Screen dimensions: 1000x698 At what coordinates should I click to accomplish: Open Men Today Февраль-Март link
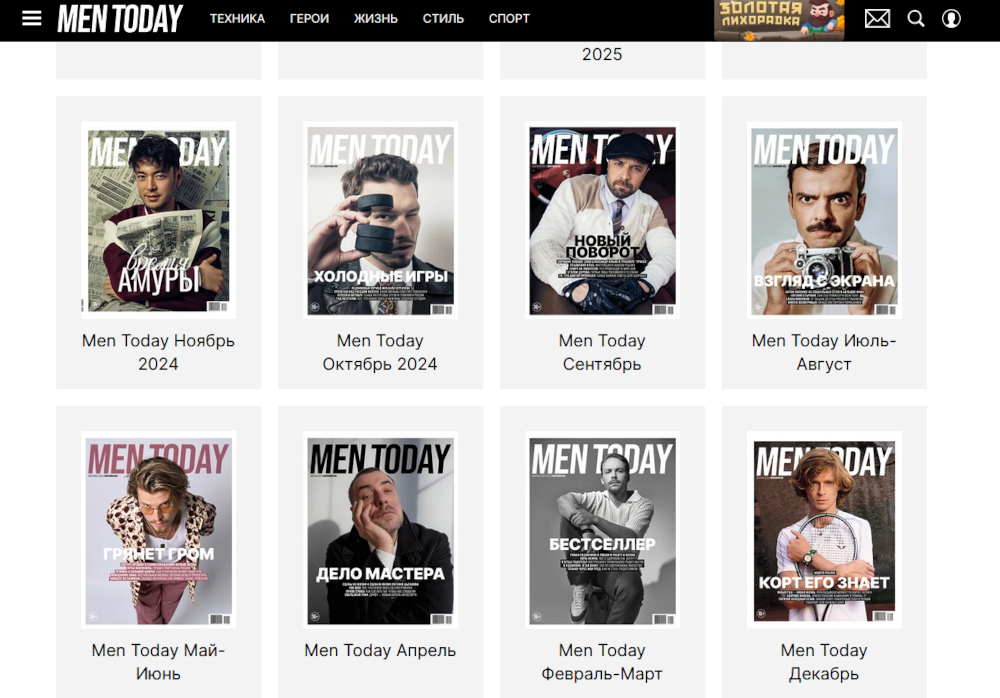pos(602,662)
